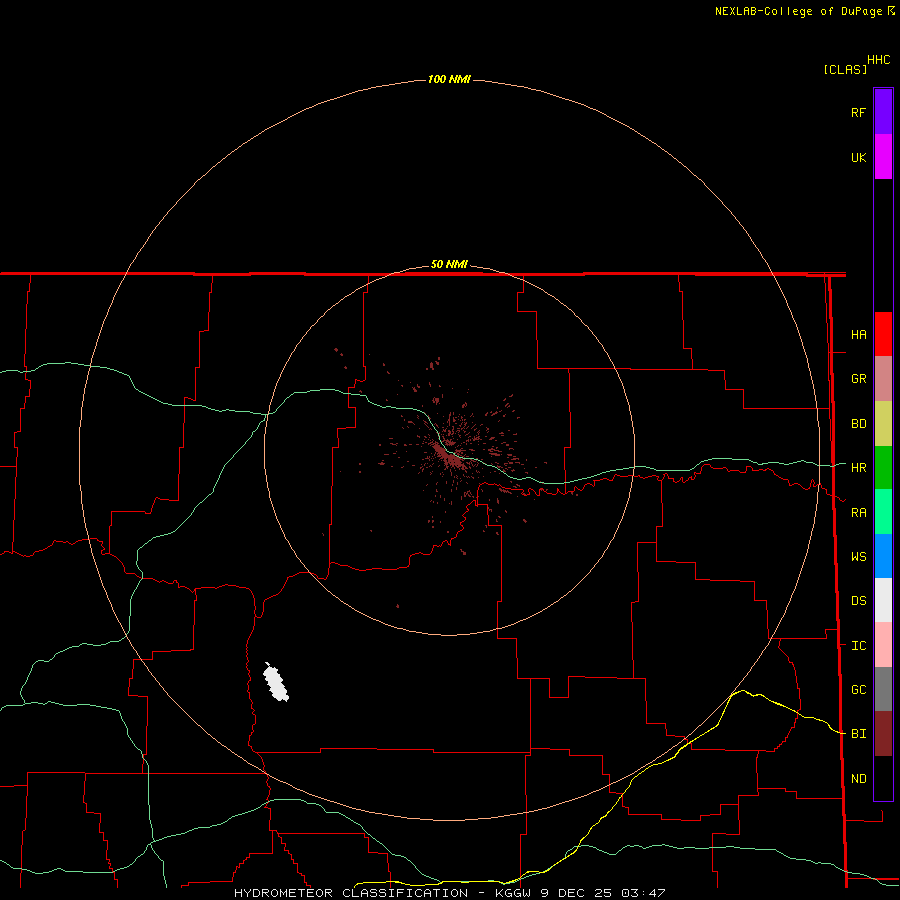Pick the RA mint green legend swatch
This screenshot has width=900, height=900.
point(883,512)
